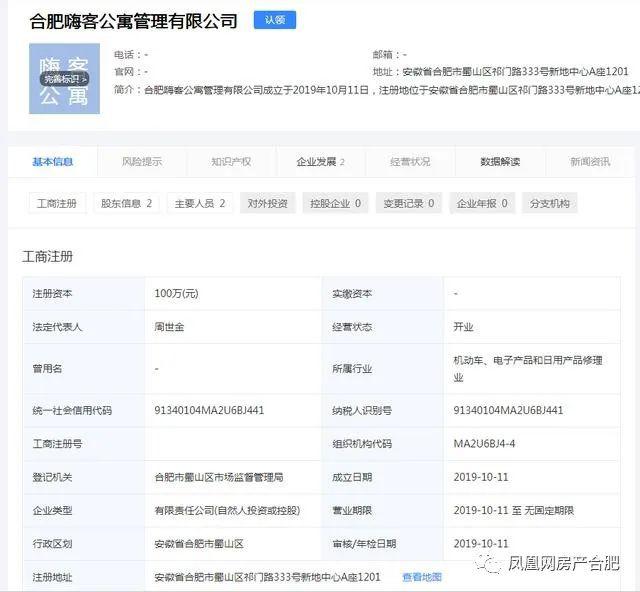The height and width of the screenshot is (592, 640).
Task: Select the 数据解读 tab
Action: [500, 162]
